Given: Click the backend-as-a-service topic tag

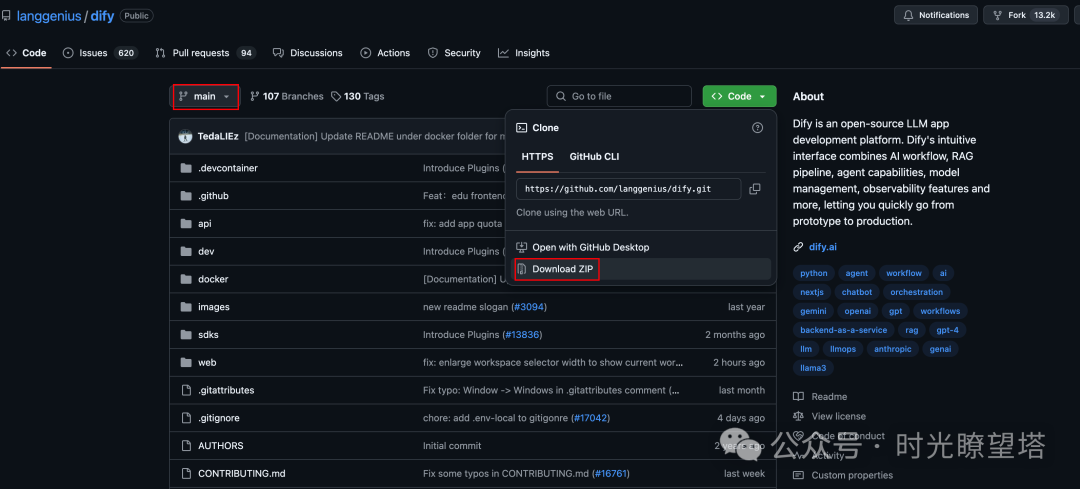Looking at the screenshot, I should click(x=843, y=330).
